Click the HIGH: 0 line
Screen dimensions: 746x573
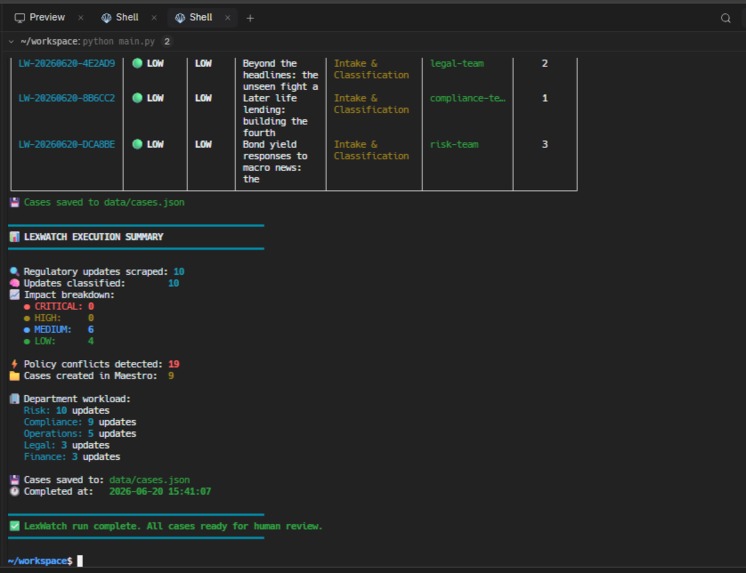(59, 318)
